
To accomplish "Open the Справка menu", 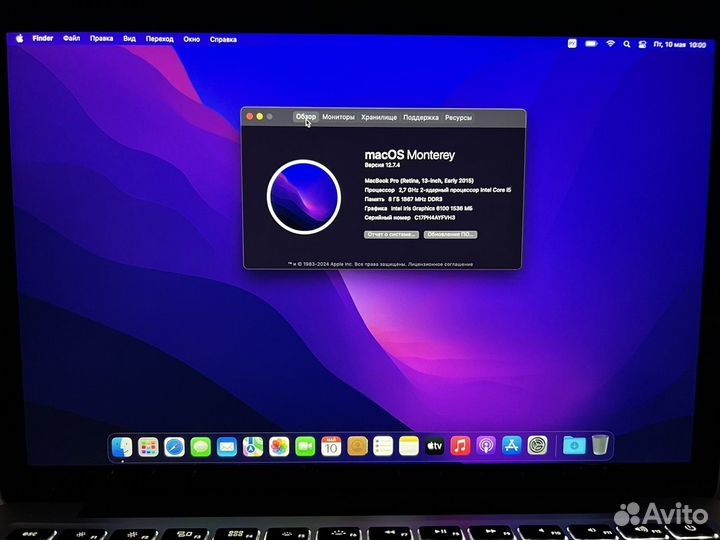I will pos(223,39).
